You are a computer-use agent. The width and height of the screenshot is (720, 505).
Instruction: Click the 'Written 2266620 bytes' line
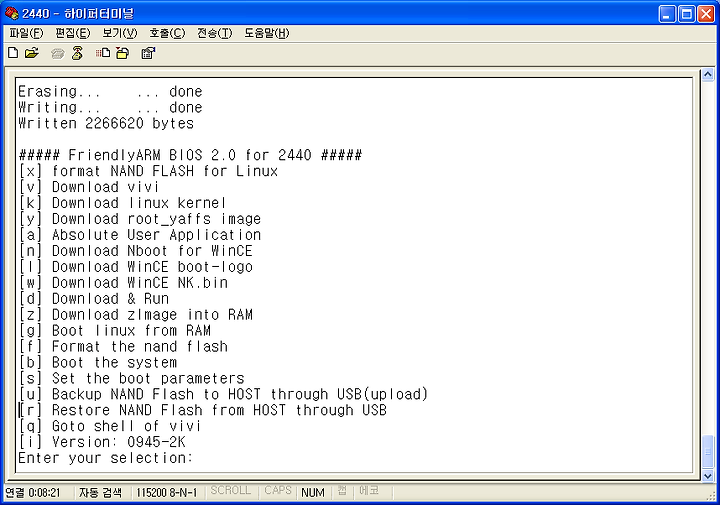[x=106, y=123]
